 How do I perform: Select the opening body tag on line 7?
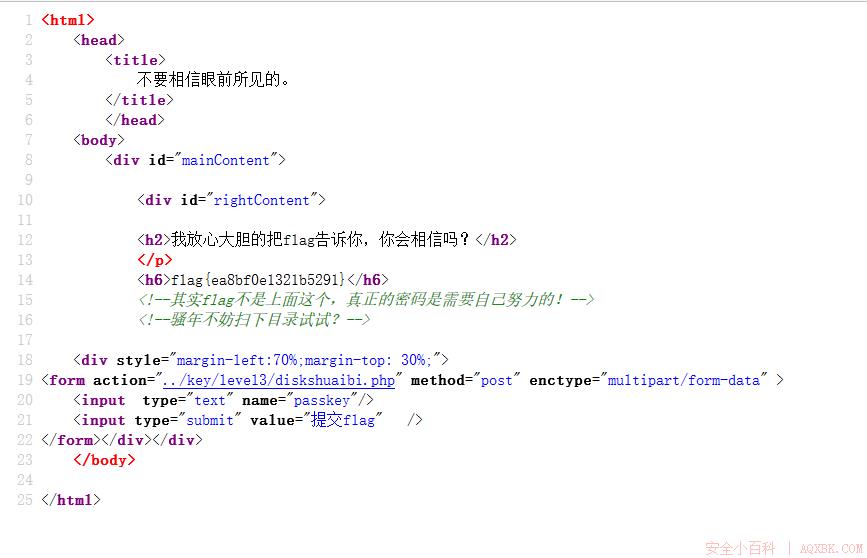pyautogui.click(x=99, y=139)
